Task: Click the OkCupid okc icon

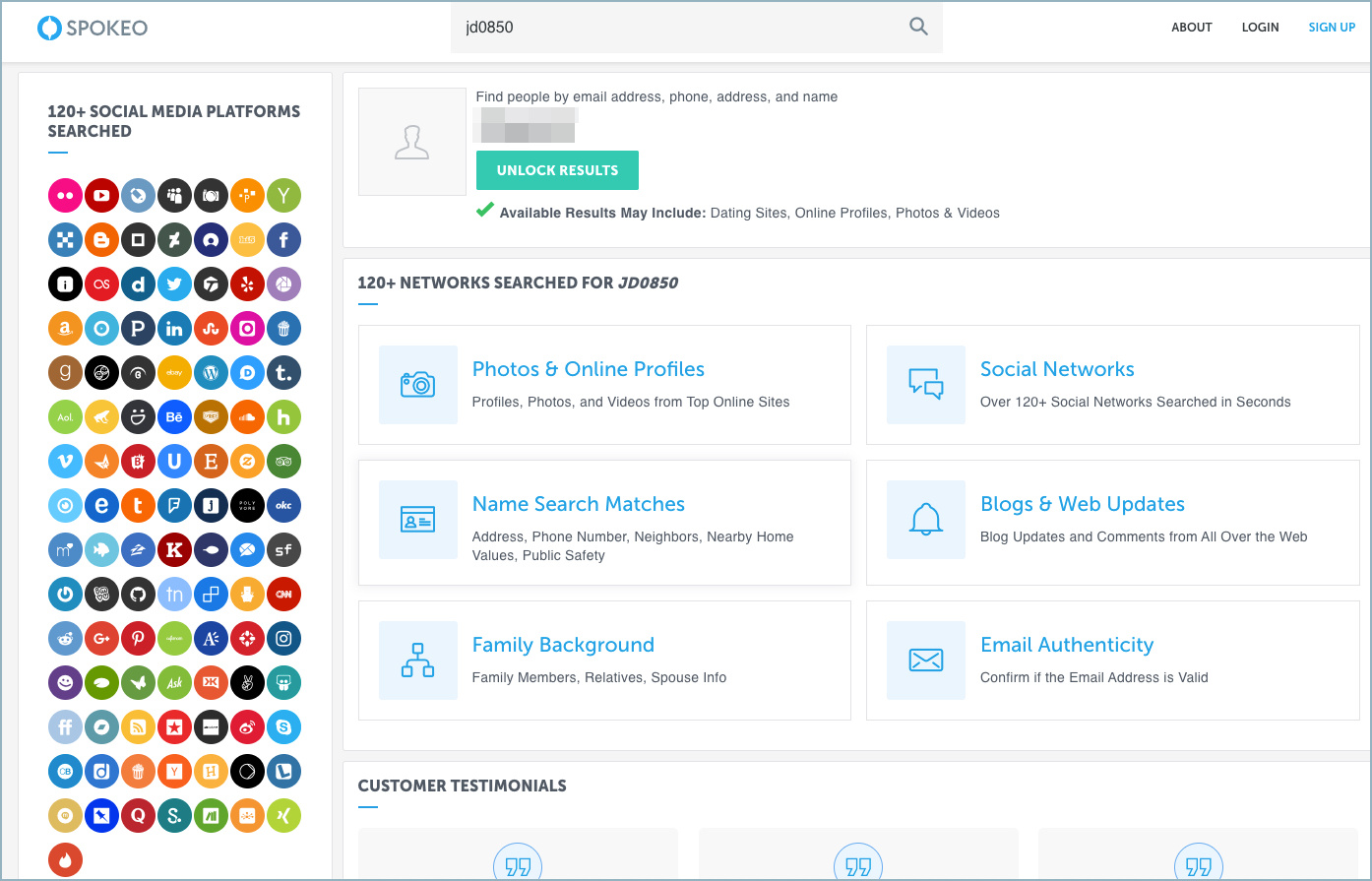Action: (x=283, y=506)
